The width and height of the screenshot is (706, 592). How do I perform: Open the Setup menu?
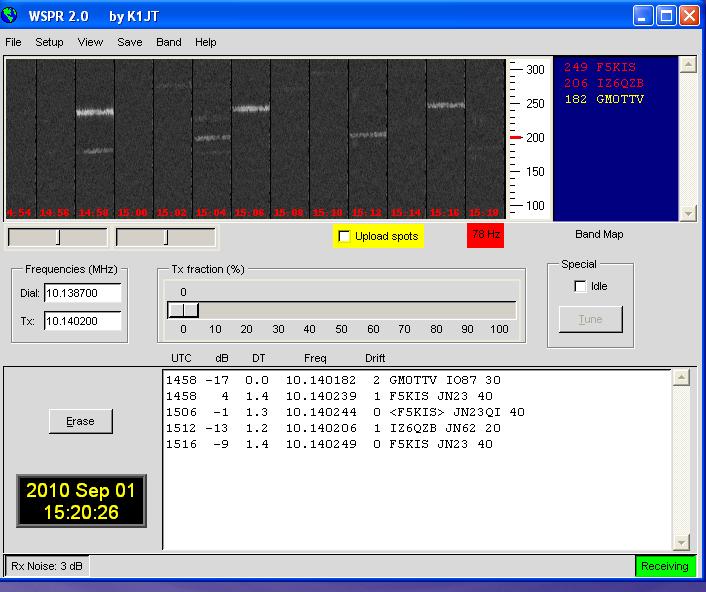point(49,42)
